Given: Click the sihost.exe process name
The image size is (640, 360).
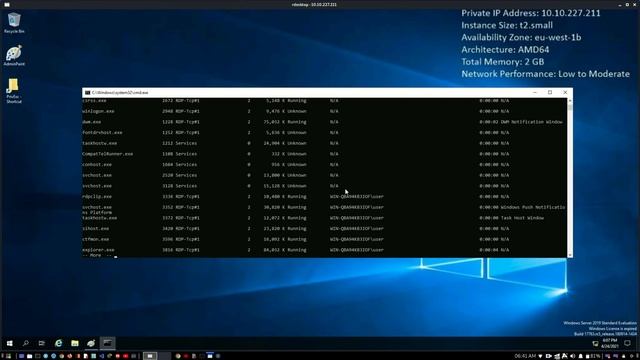Looking at the screenshot, I should pyautogui.click(x=96, y=229).
